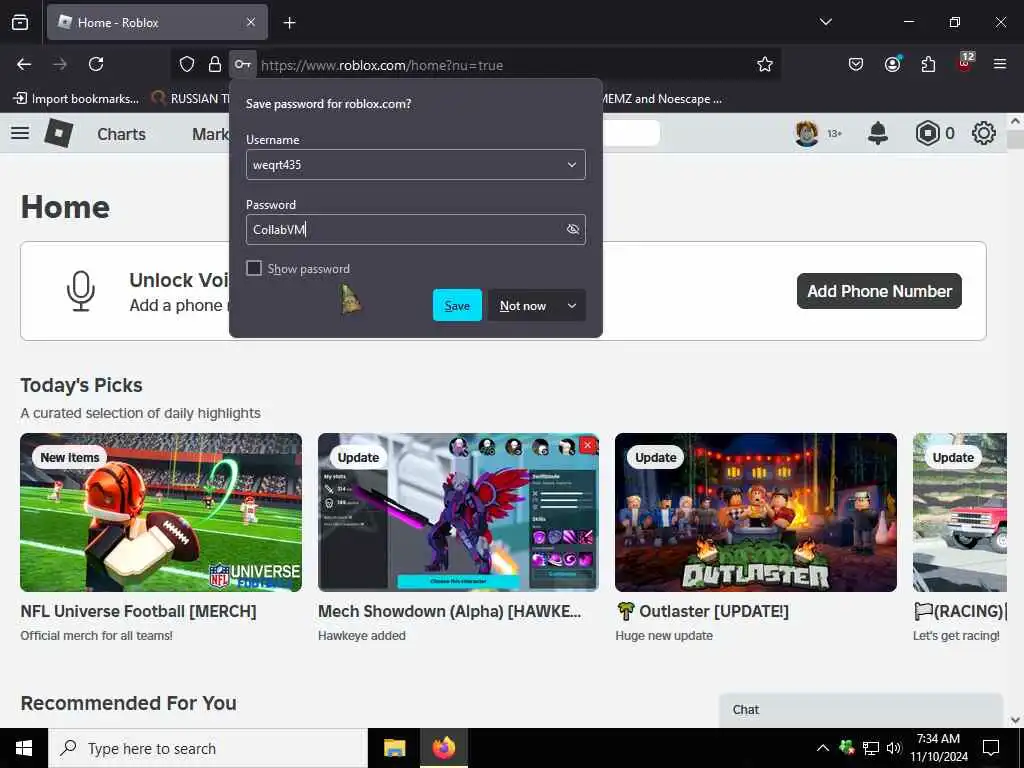Open the RACING game thumbnail

tap(960, 513)
